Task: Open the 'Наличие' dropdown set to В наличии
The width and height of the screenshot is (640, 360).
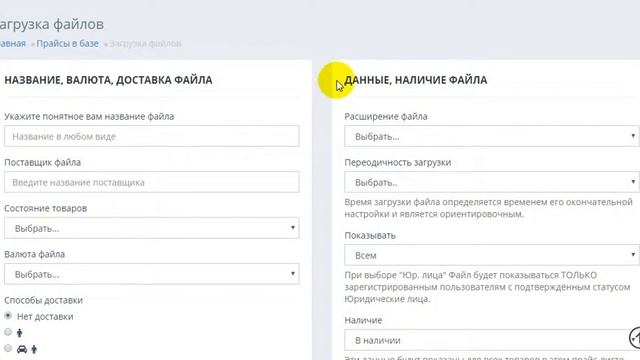Action: click(x=492, y=340)
